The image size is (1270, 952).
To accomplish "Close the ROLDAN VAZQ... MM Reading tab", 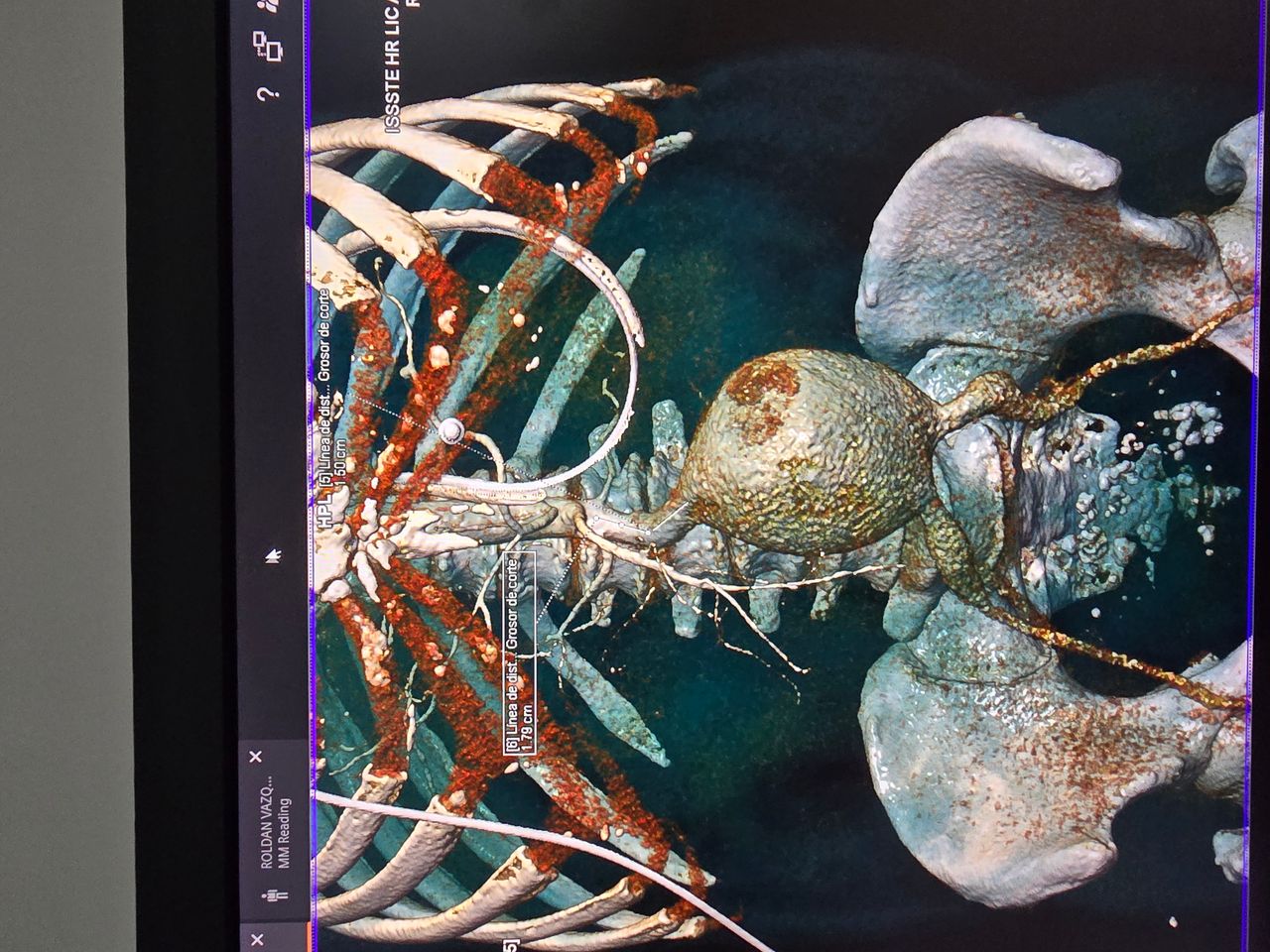I will click(255, 757).
